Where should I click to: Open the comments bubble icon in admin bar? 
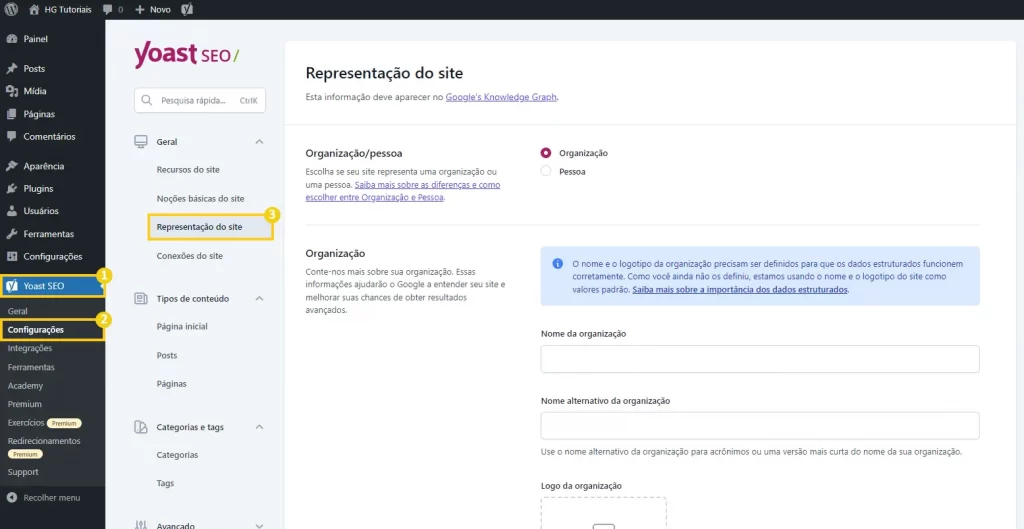point(108,10)
